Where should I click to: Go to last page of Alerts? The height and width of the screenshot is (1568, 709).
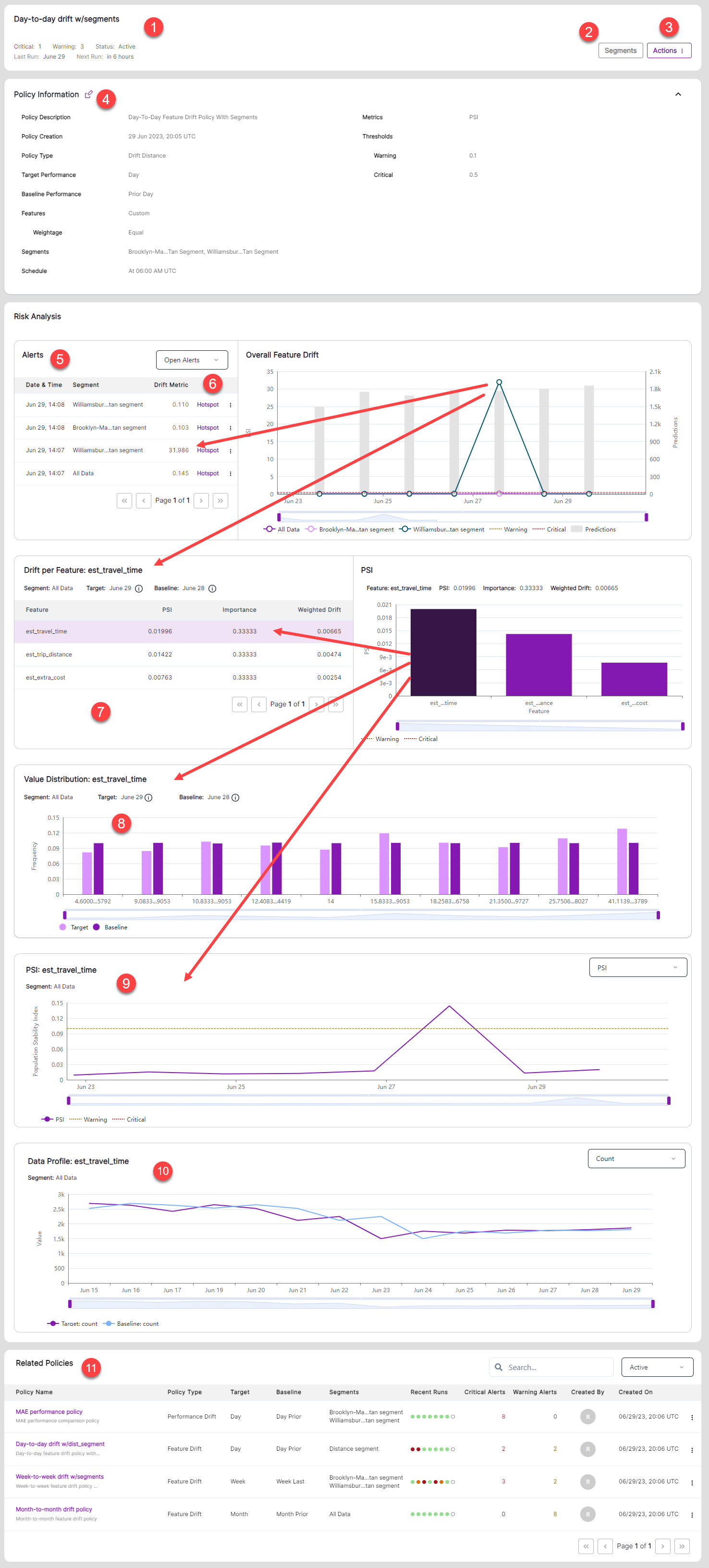(x=220, y=500)
